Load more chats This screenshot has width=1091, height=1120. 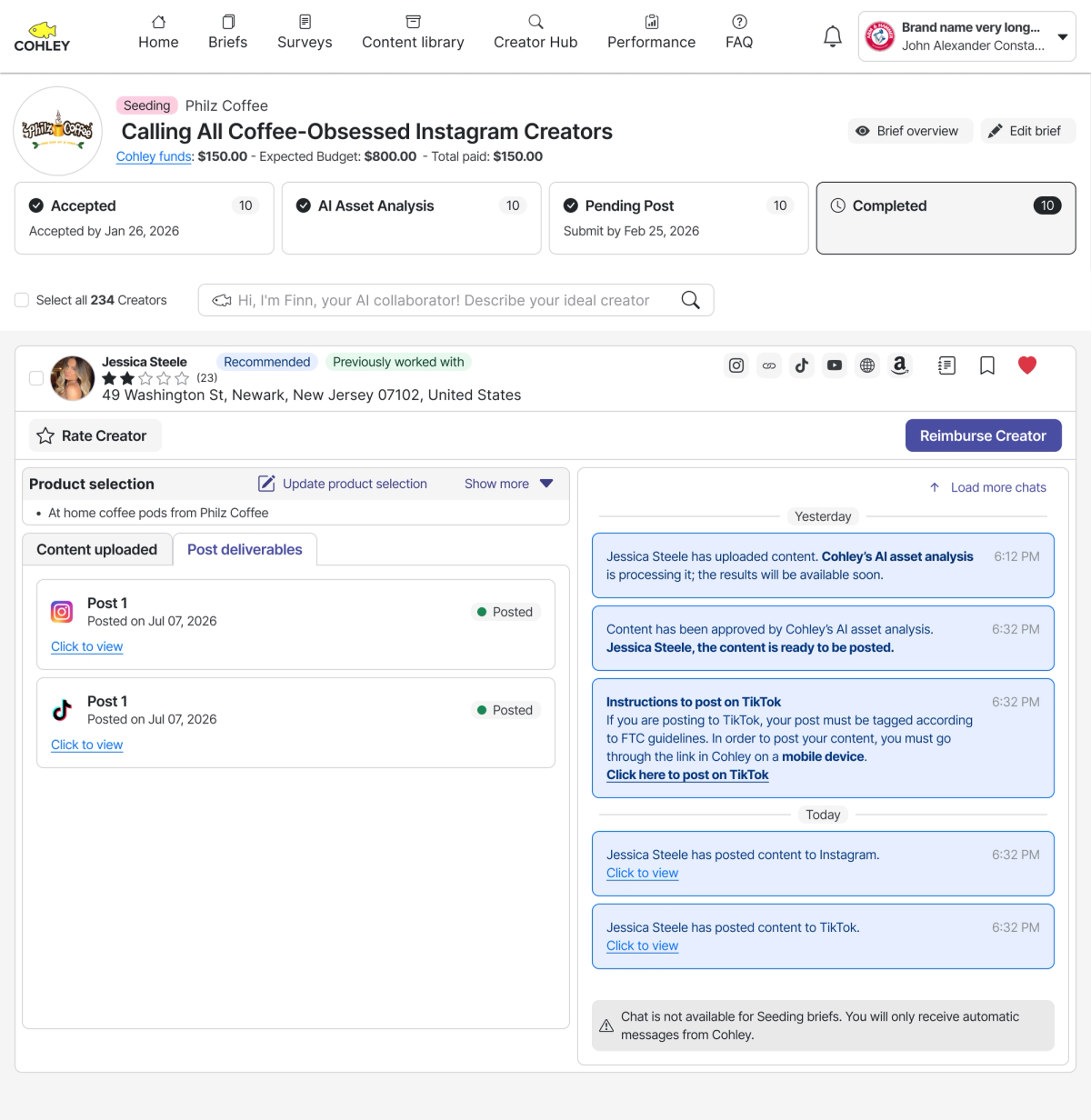pos(987,487)
